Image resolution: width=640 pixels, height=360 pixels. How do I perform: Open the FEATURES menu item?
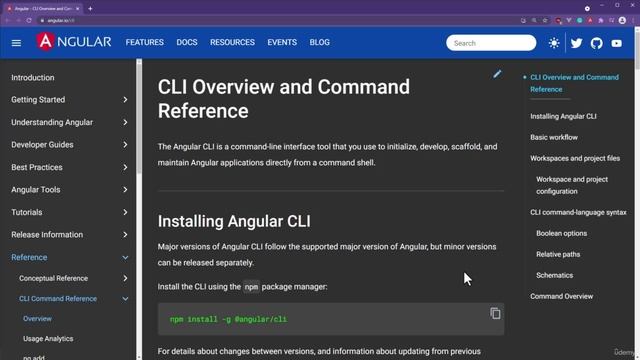[144, 42]
